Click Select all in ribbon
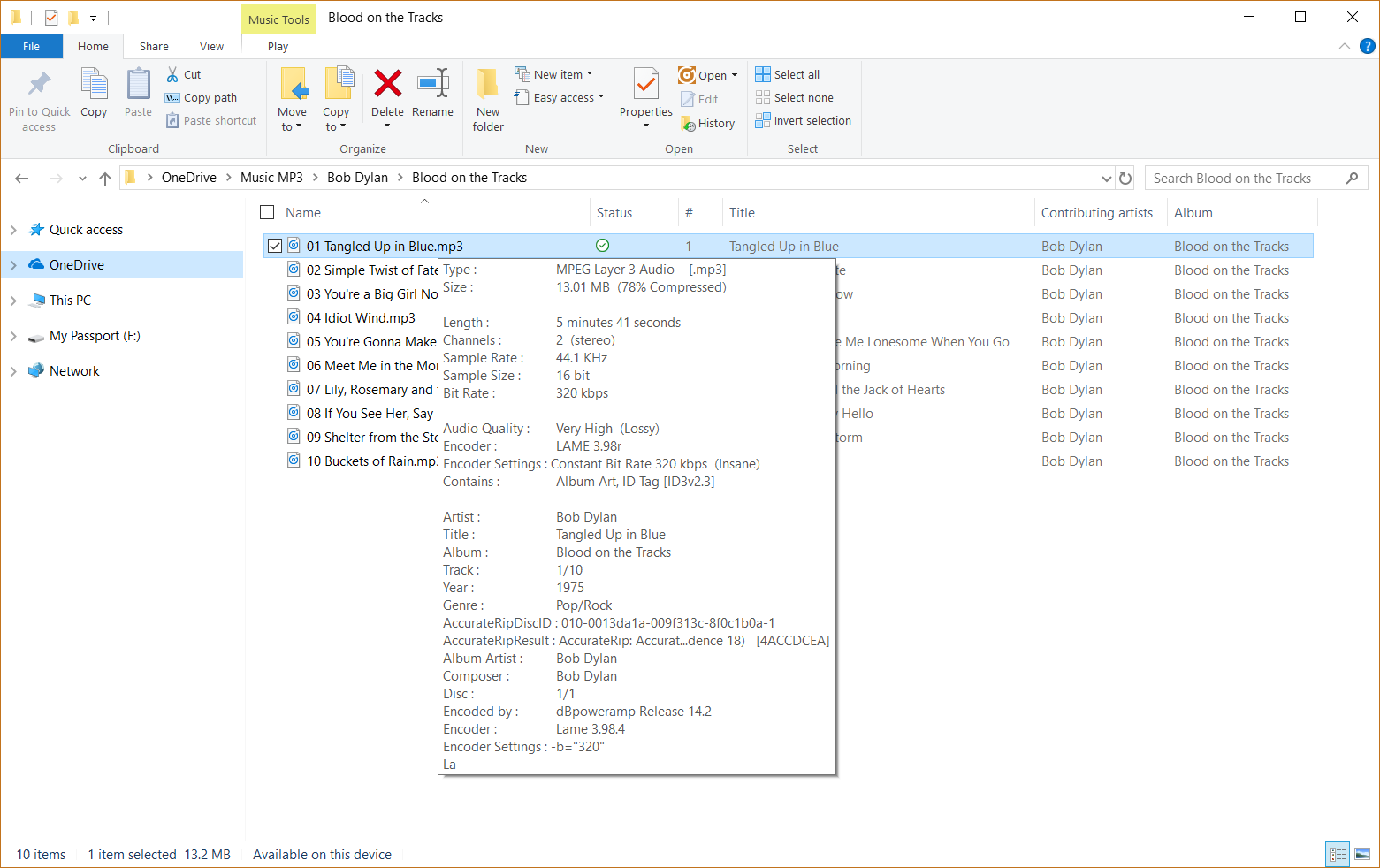This screenshot has height=868, width=1380. [x=788, y=74]
